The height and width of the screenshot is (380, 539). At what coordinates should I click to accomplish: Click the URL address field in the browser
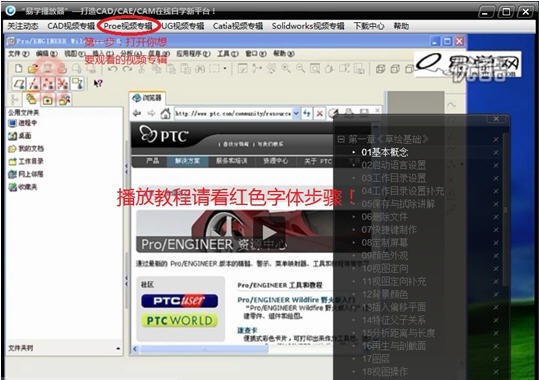point(233,113)
